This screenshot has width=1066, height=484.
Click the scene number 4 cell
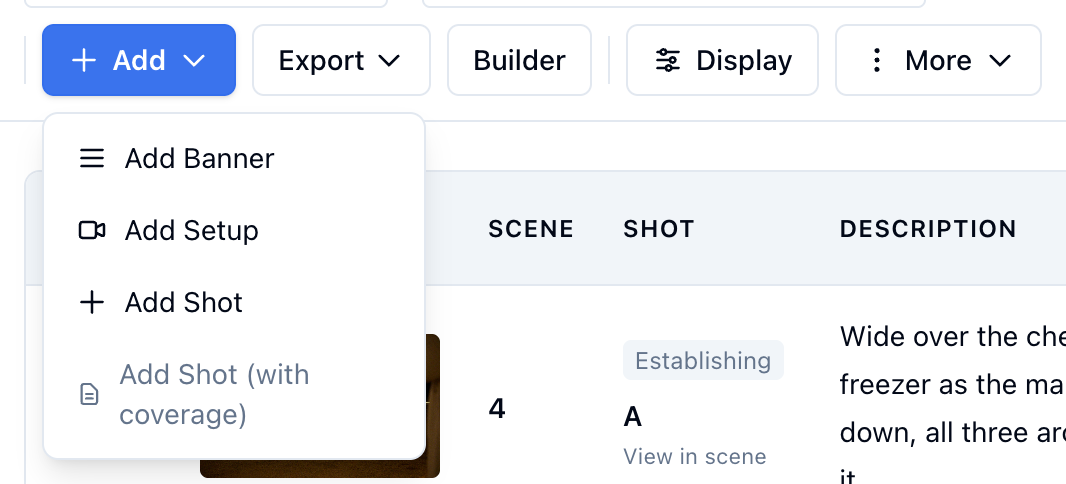(x=497, y=409)
